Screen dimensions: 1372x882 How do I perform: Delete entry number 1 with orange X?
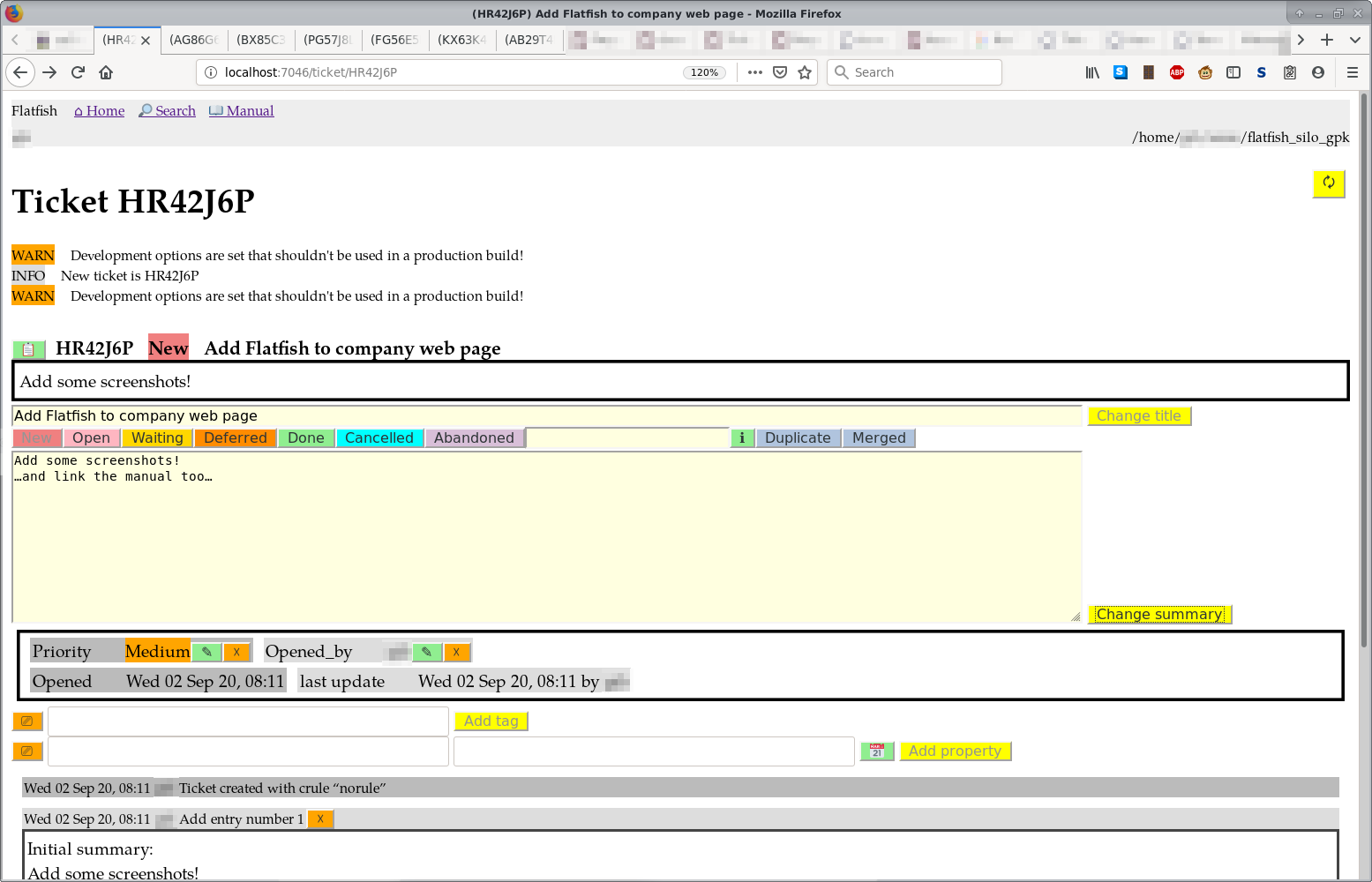[320, 819]
